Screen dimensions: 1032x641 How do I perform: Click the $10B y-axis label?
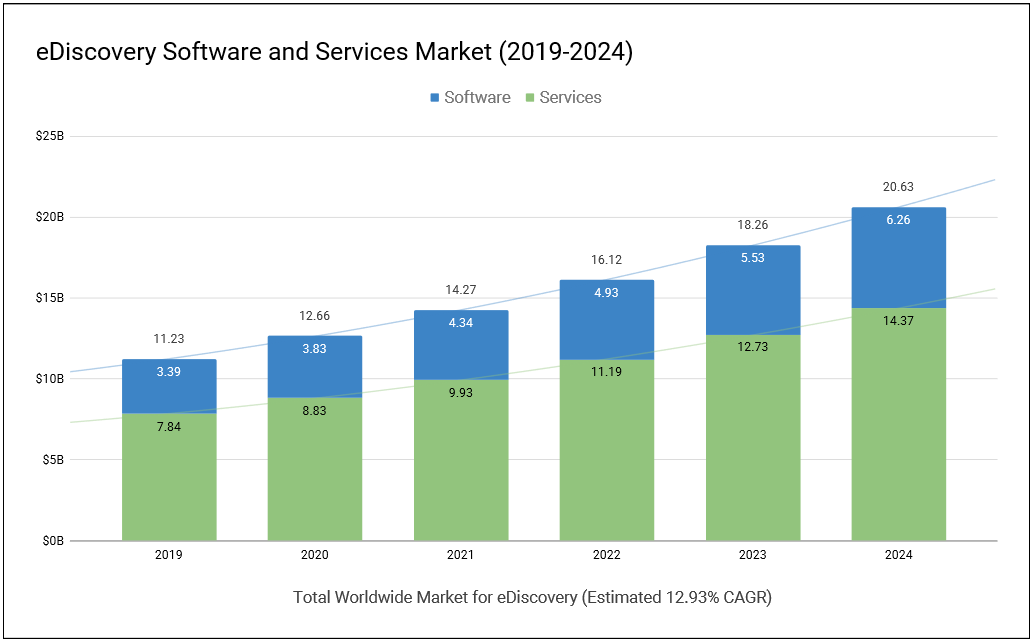pos(52,379)
